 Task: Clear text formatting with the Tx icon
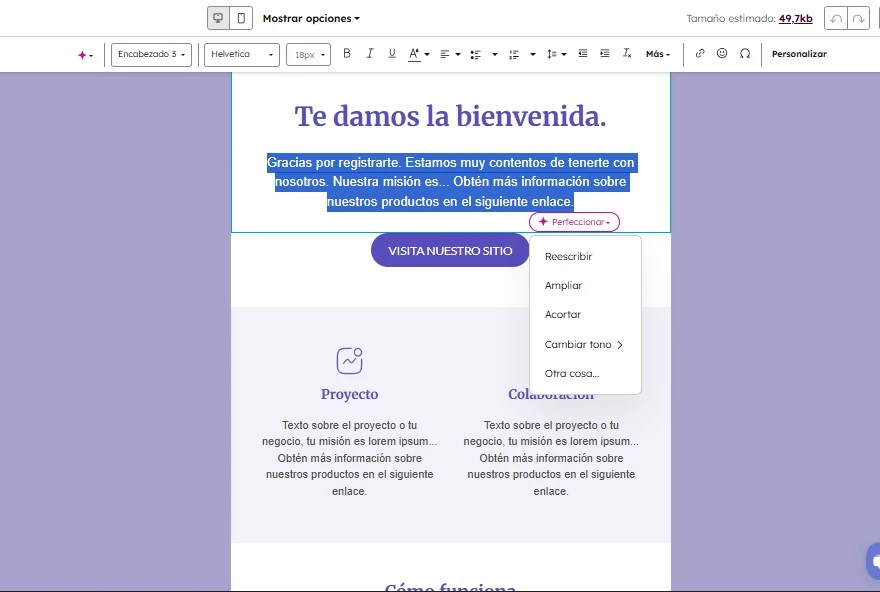tap(628, 54)
